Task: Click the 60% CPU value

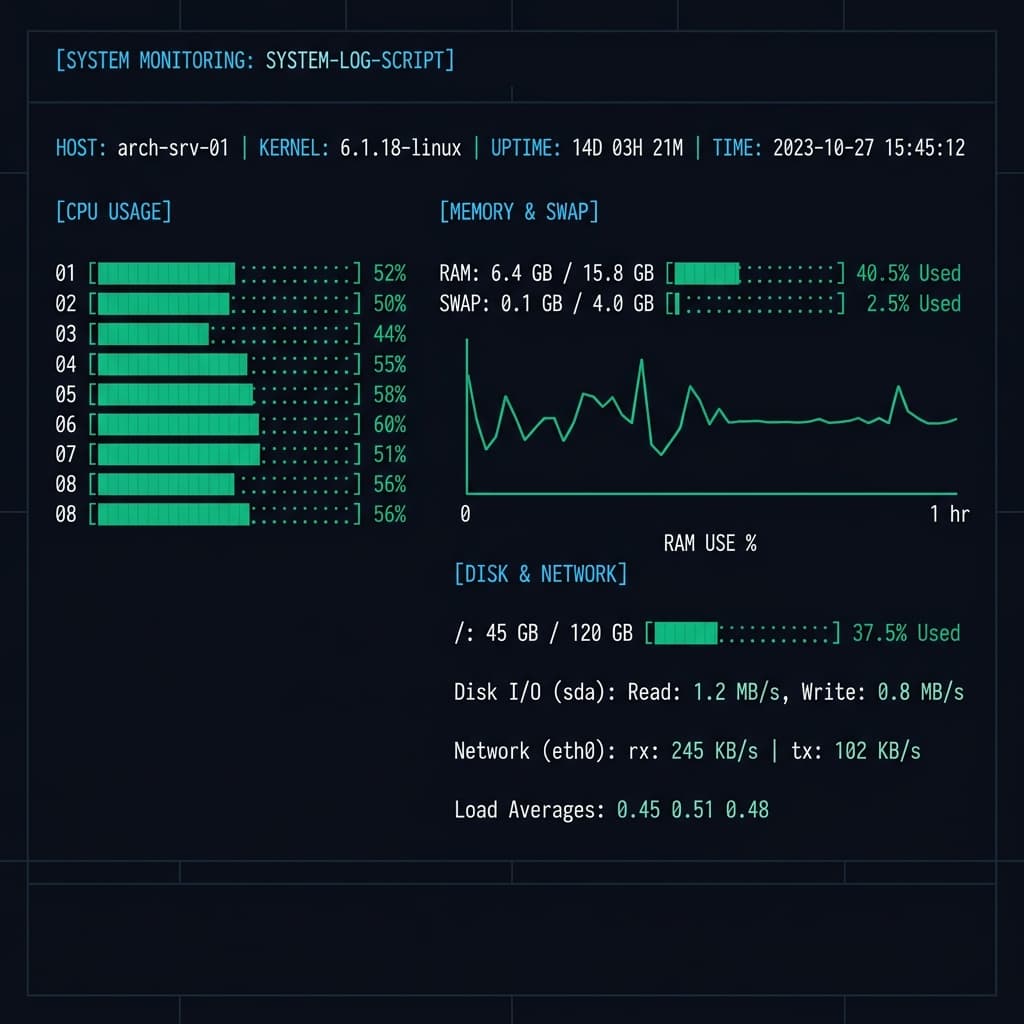Action: click(390, 424)
